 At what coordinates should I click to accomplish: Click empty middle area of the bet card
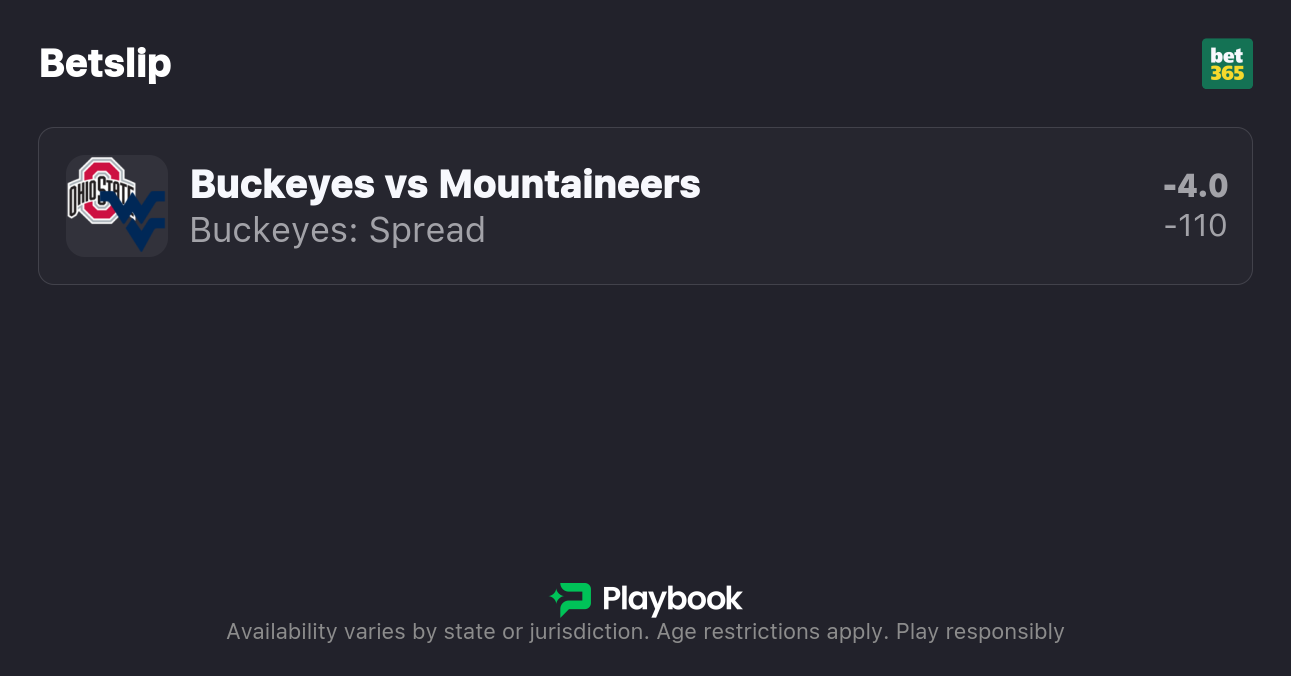900,206
